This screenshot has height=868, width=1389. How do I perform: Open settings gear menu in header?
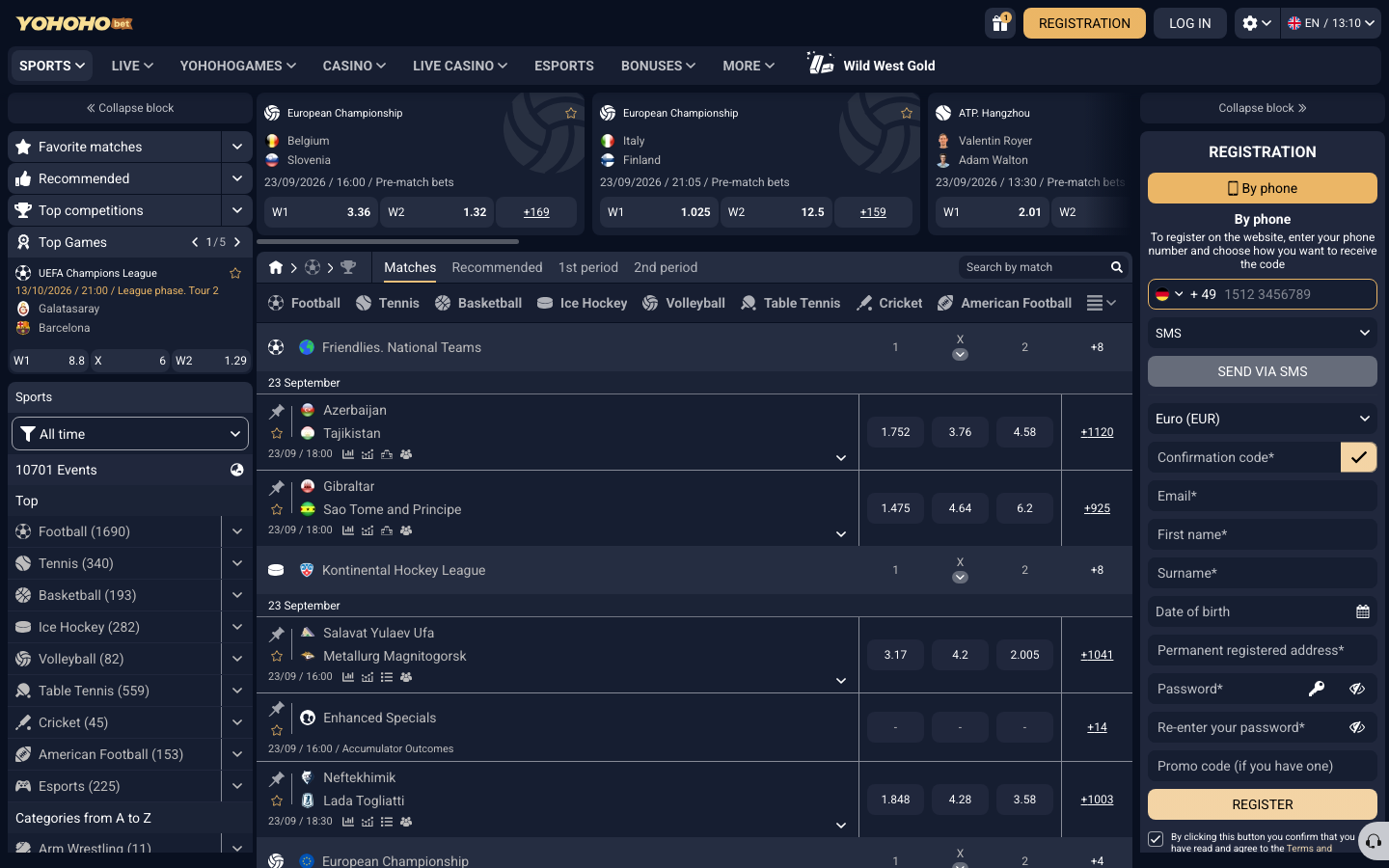[1257, 23]
